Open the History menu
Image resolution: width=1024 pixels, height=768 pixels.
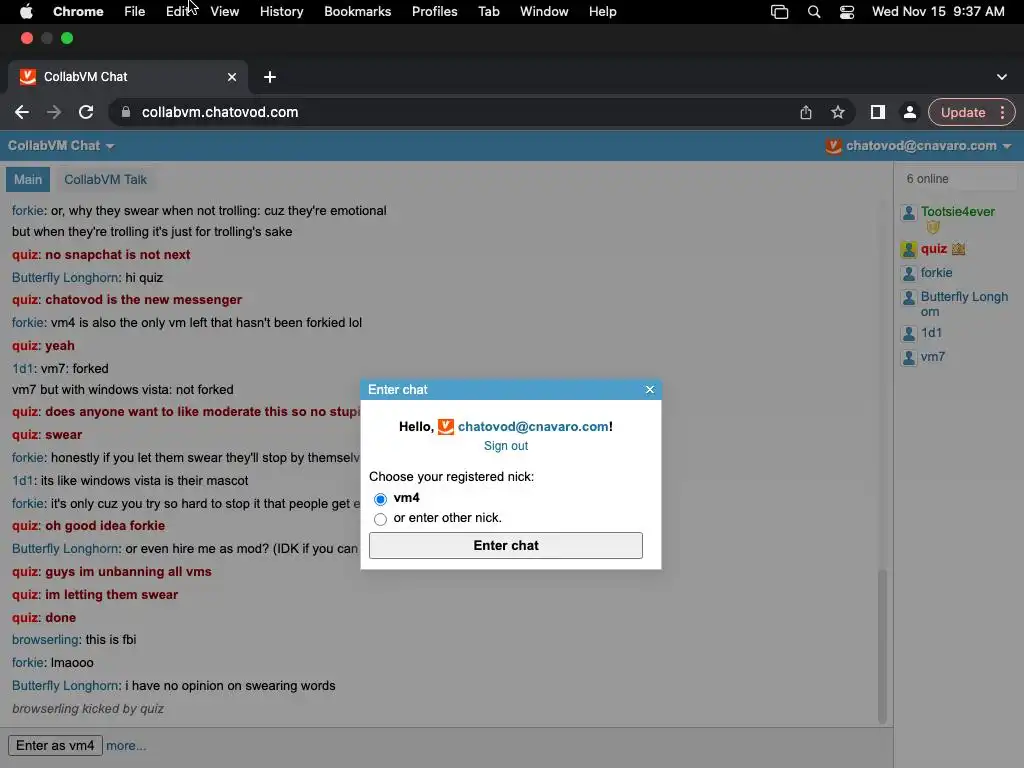tap(281, 12)
